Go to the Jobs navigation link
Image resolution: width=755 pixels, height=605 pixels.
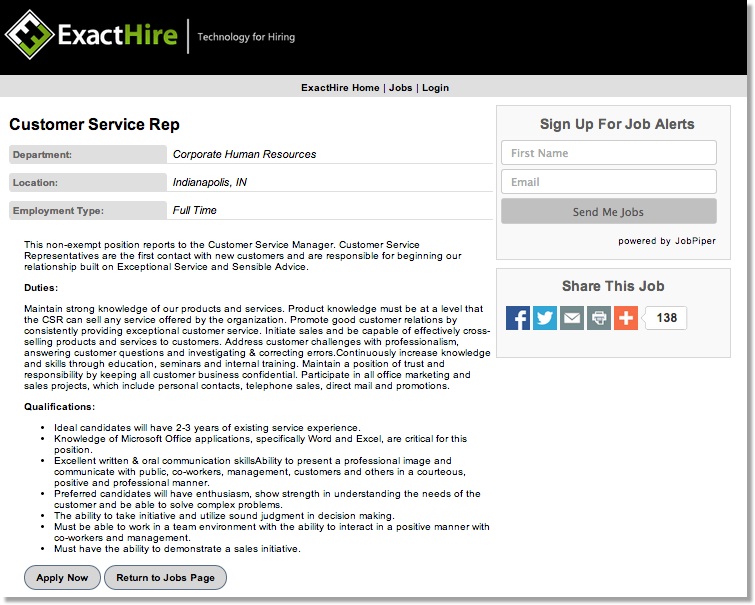pyautogui.click(x=400, y=88)
